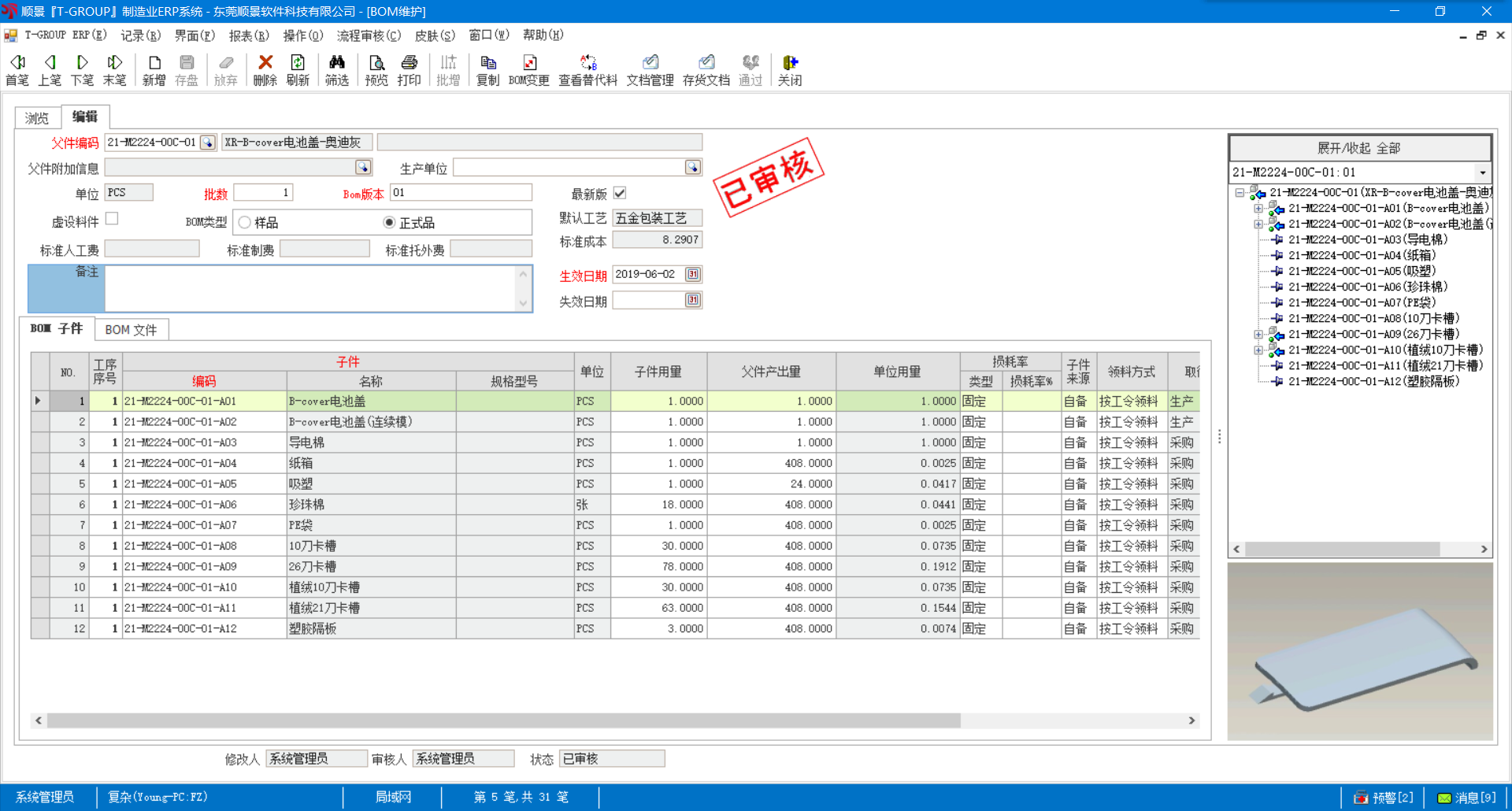The image size is (1512, 811).
Task: Click the 打印 (Print) toolbar icon
Action: (x=409, y=69)
